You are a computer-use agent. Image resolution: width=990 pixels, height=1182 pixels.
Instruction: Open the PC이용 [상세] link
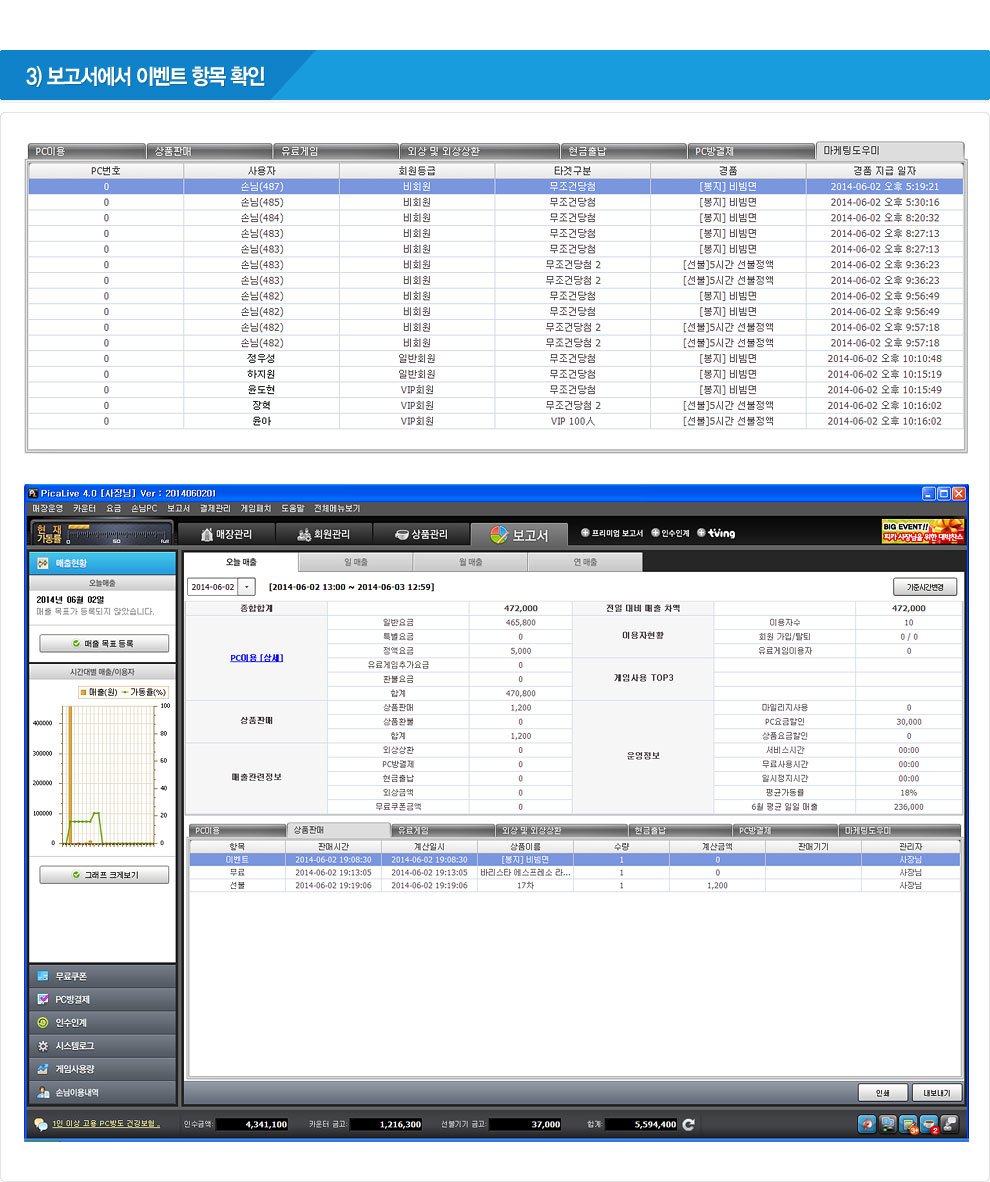pos(256,657)
